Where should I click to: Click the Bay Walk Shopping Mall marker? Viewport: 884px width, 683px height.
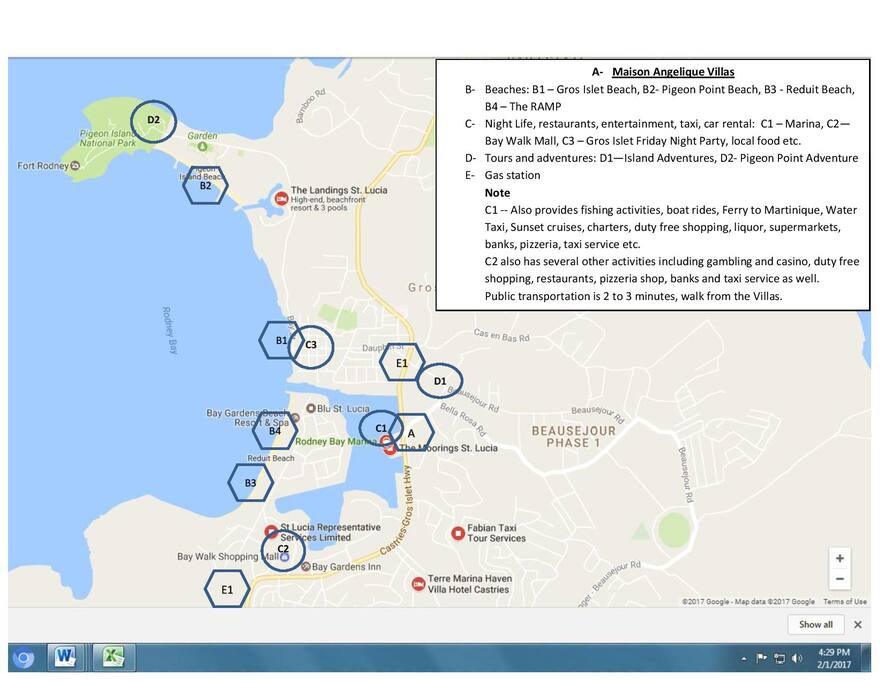click(x=284, y=557)
